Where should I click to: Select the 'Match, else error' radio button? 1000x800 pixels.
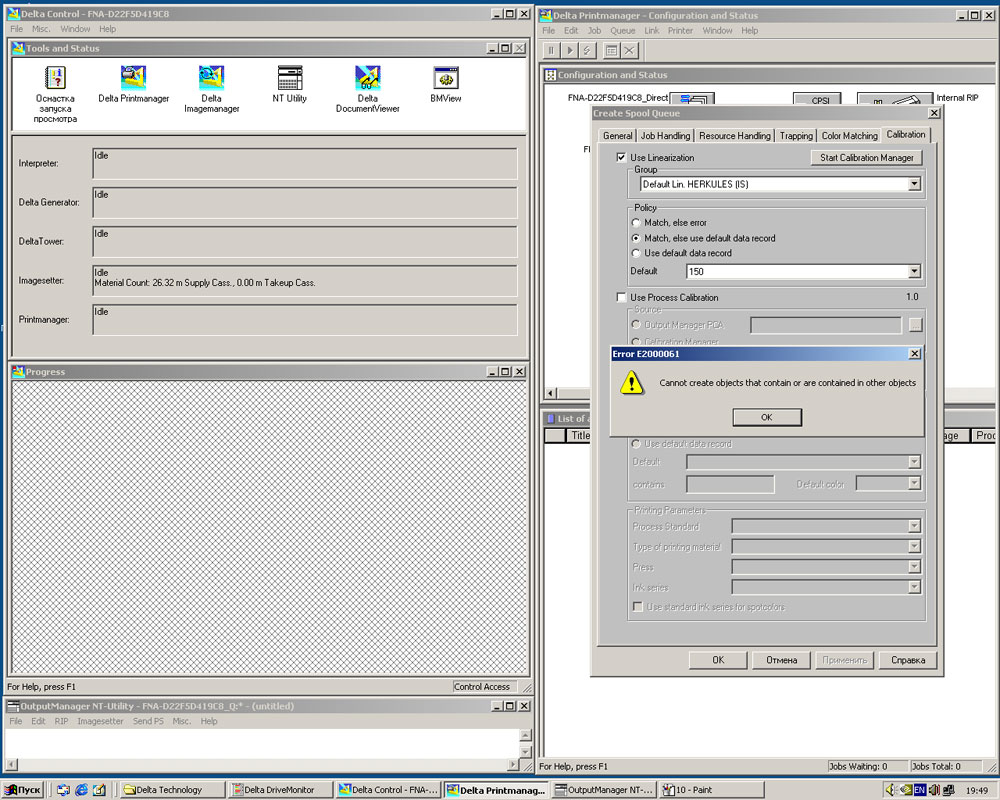[636, 223]
